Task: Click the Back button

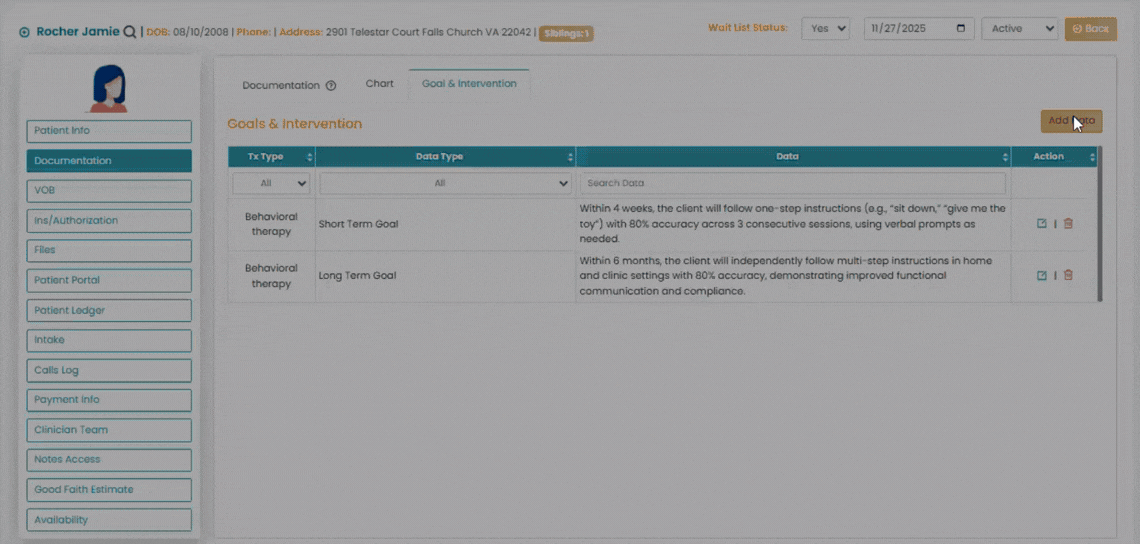Action: (1091, 28)
